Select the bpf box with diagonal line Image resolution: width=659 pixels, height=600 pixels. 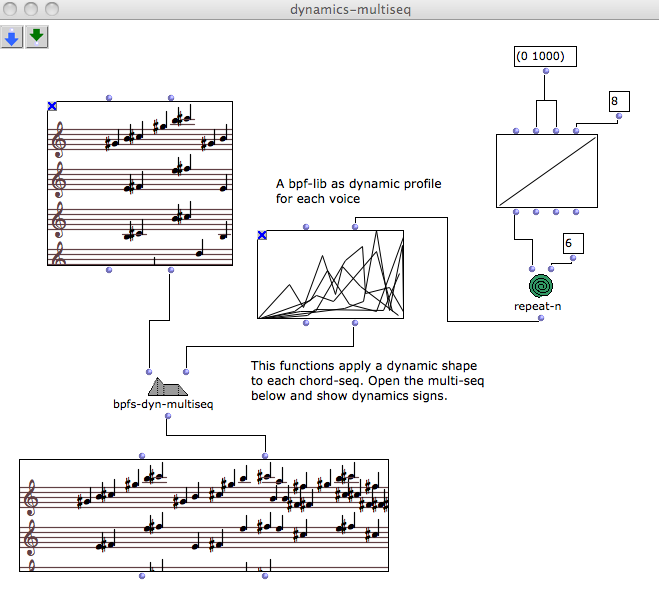point(546,171)
